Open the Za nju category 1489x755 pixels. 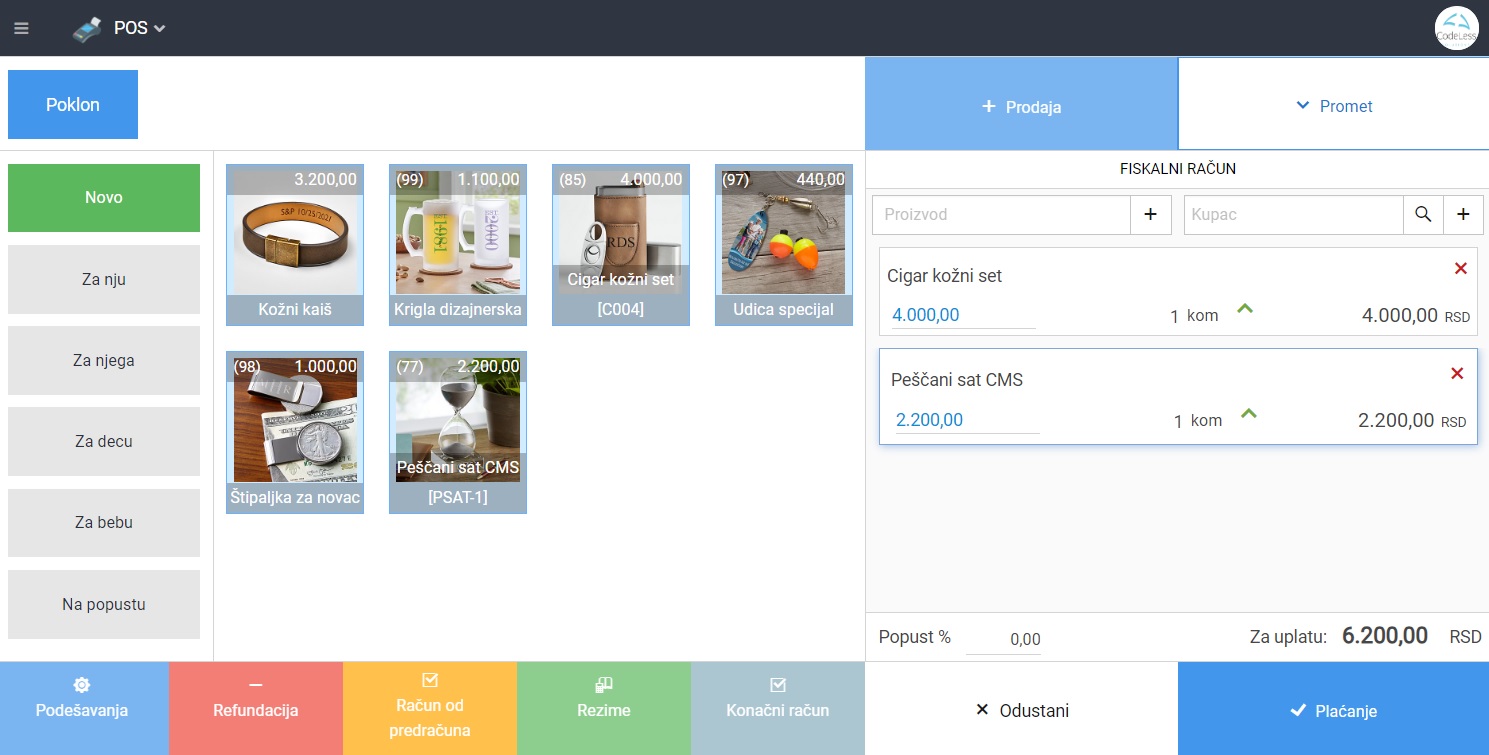click(x=104, y=279)
